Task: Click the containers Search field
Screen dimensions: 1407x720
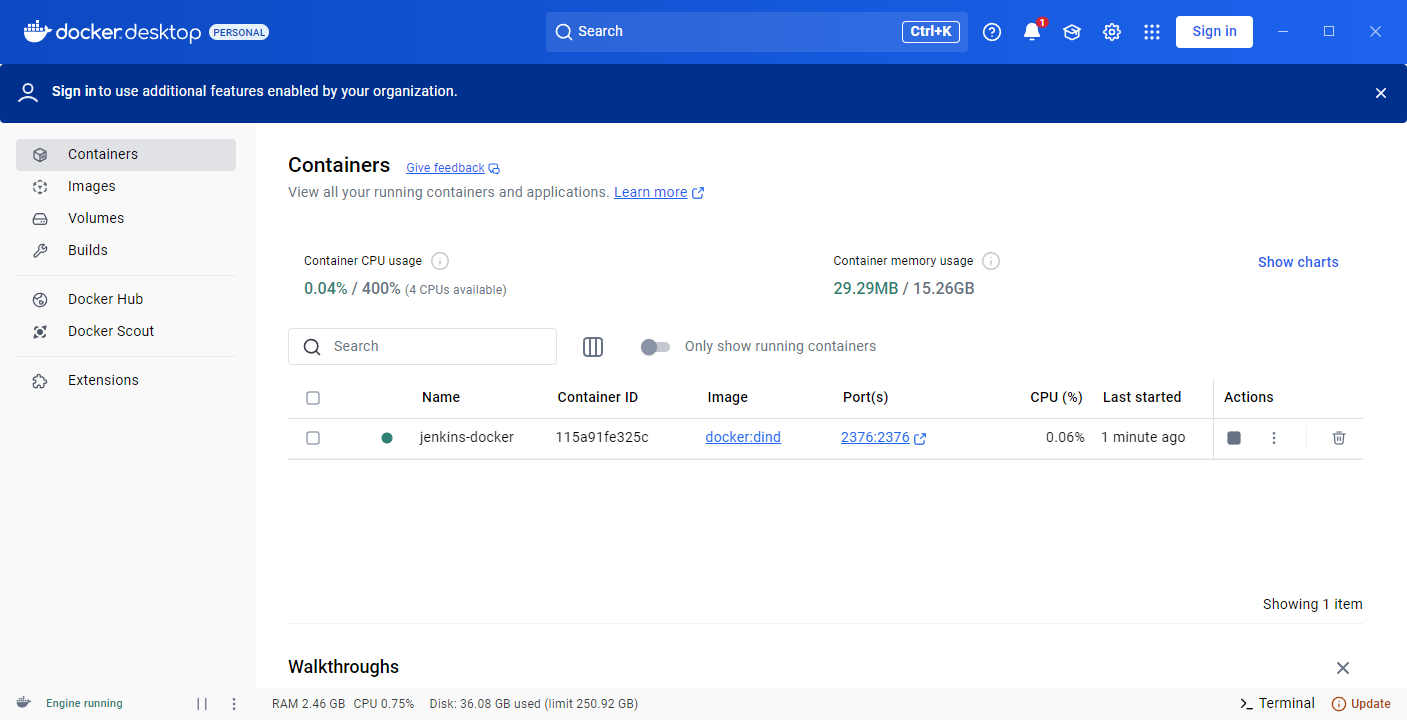Action: [x=422, y=346]
